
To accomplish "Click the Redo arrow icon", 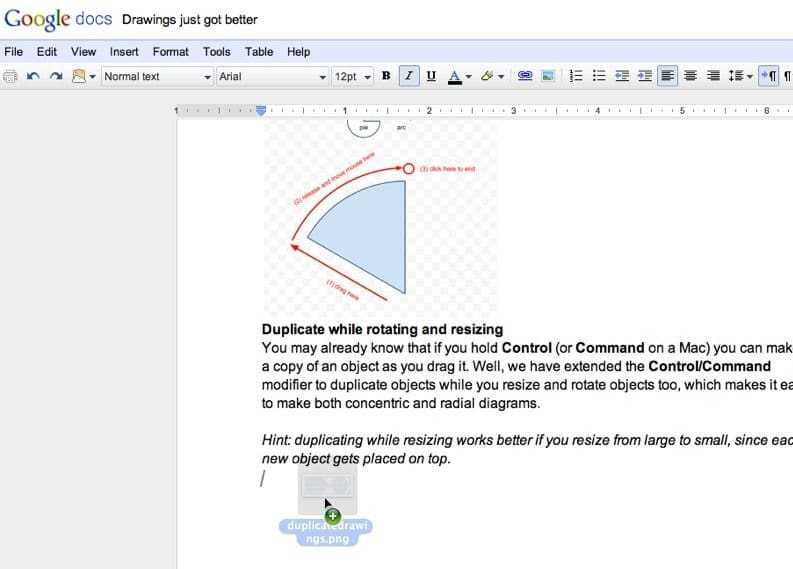I will 56,76.
